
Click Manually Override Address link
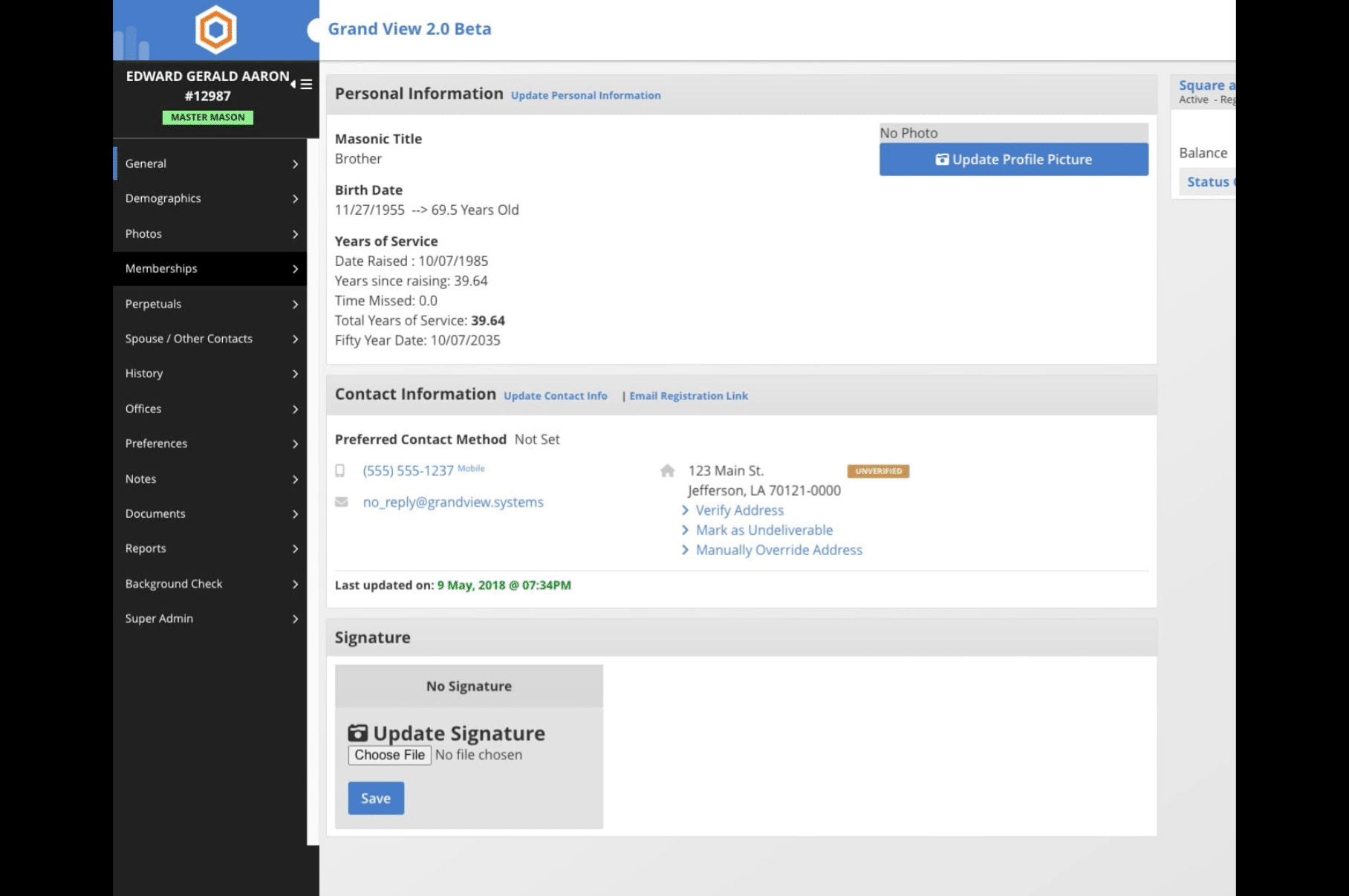click(778, 550)
